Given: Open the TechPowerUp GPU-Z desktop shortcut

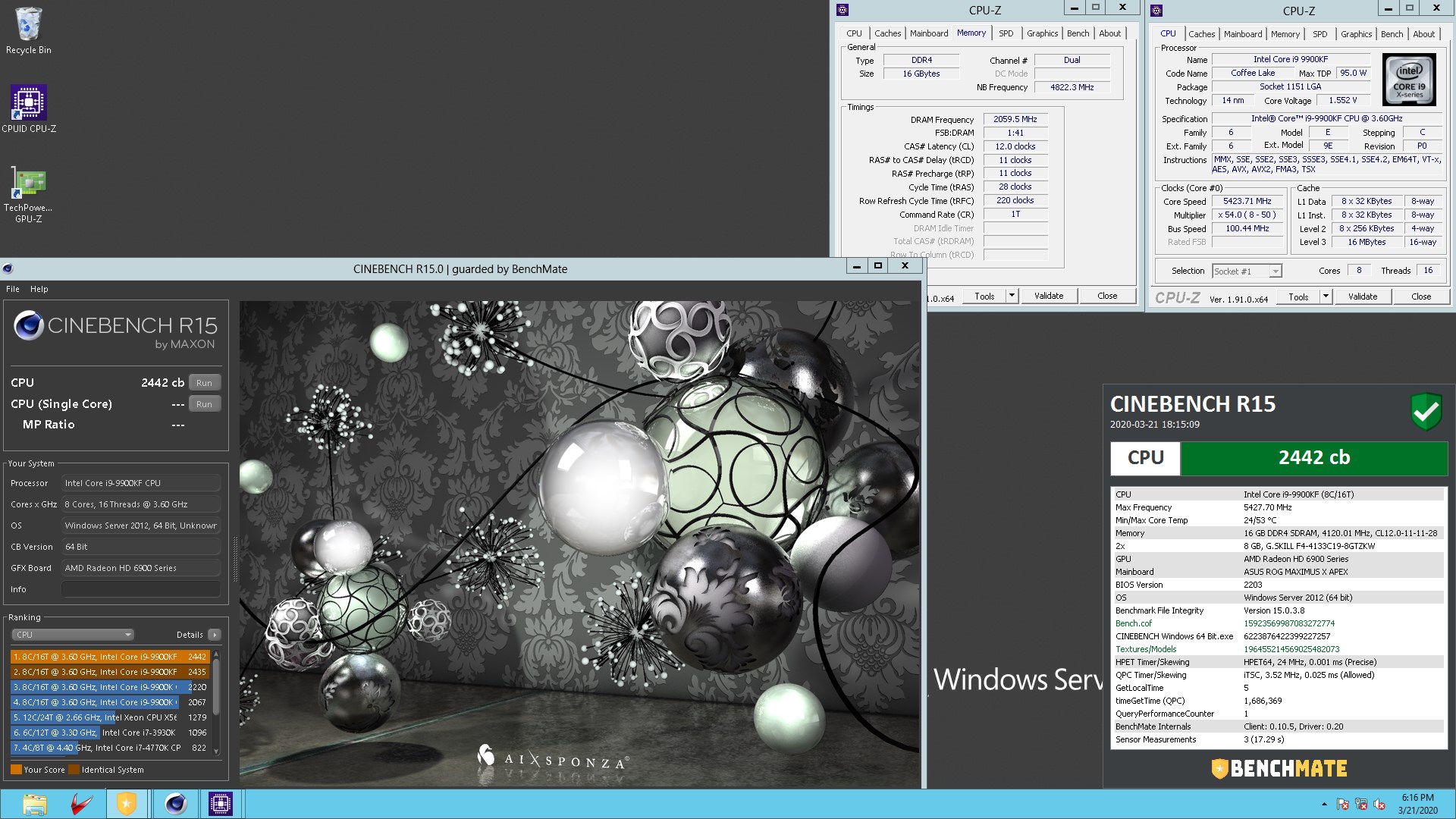Looking at the screenshot, I should [x=29, y=195].
